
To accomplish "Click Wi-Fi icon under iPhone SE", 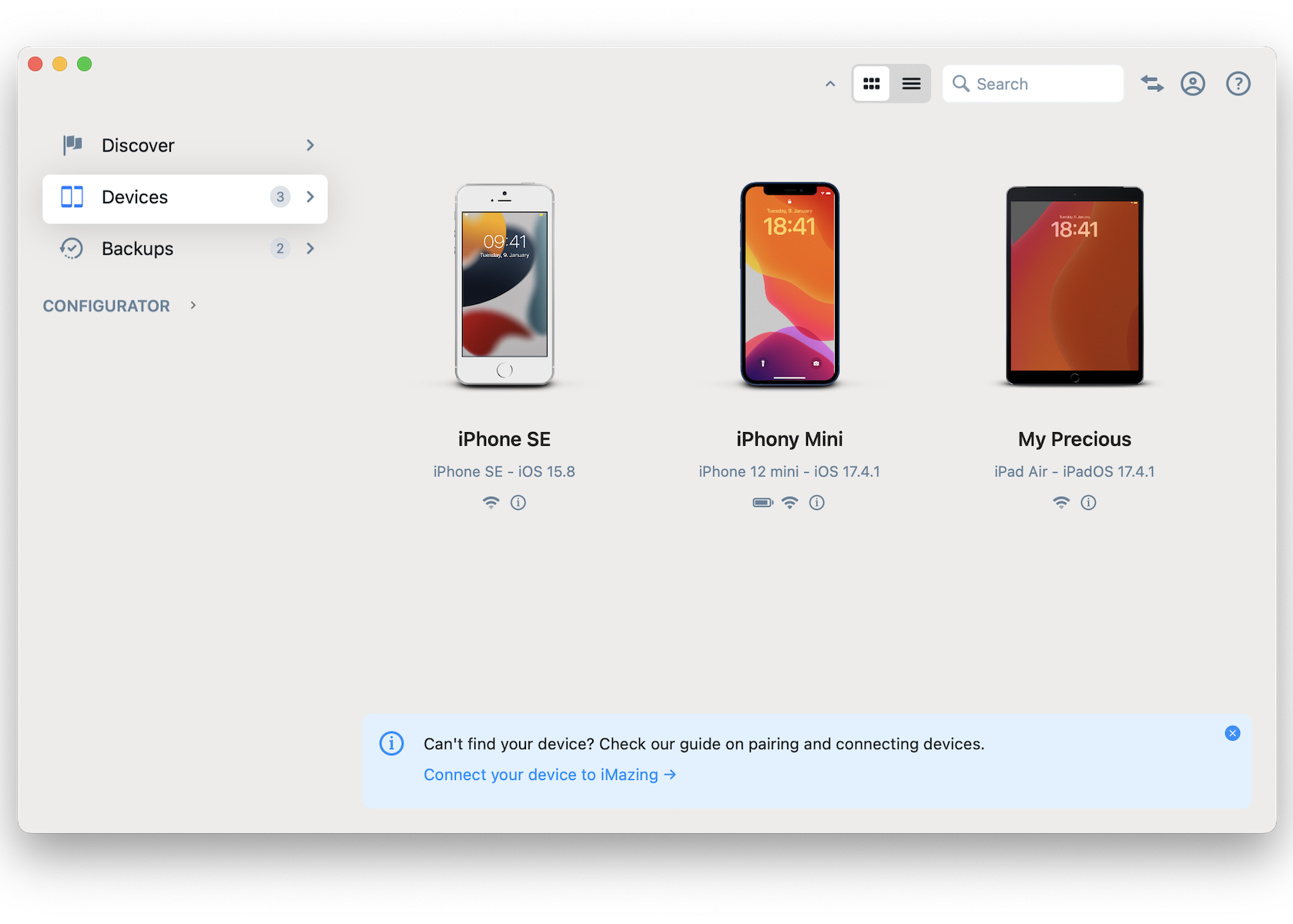I will [x=491, y=503].
